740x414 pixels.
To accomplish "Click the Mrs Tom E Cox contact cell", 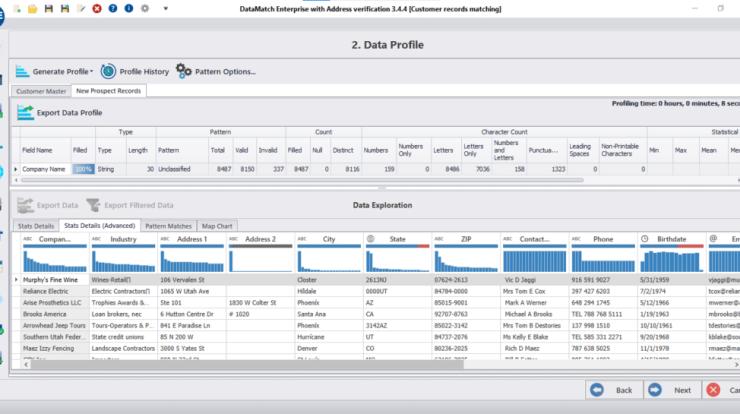I will [534, 291].
